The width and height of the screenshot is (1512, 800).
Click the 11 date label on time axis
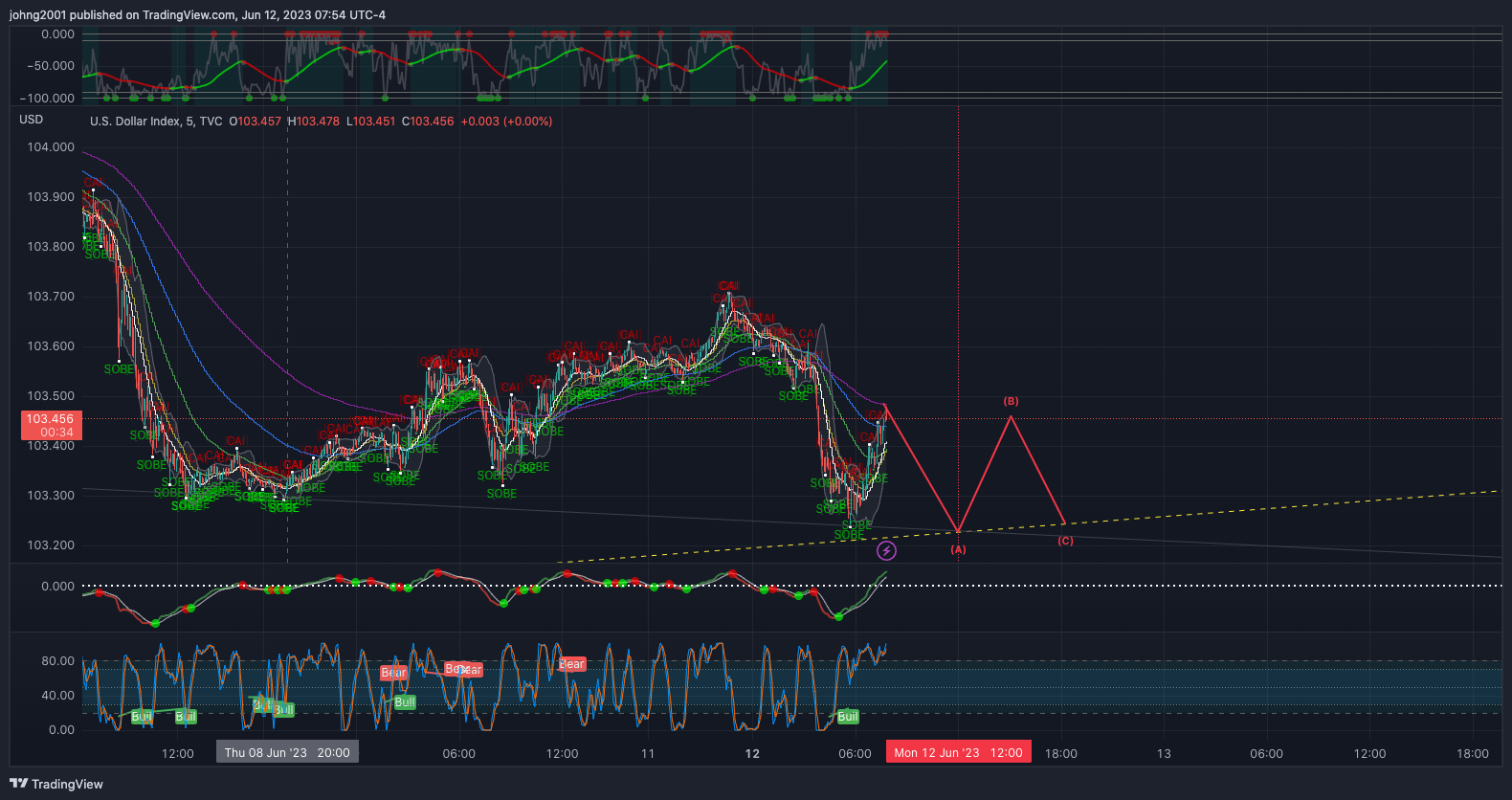(648, 753)
